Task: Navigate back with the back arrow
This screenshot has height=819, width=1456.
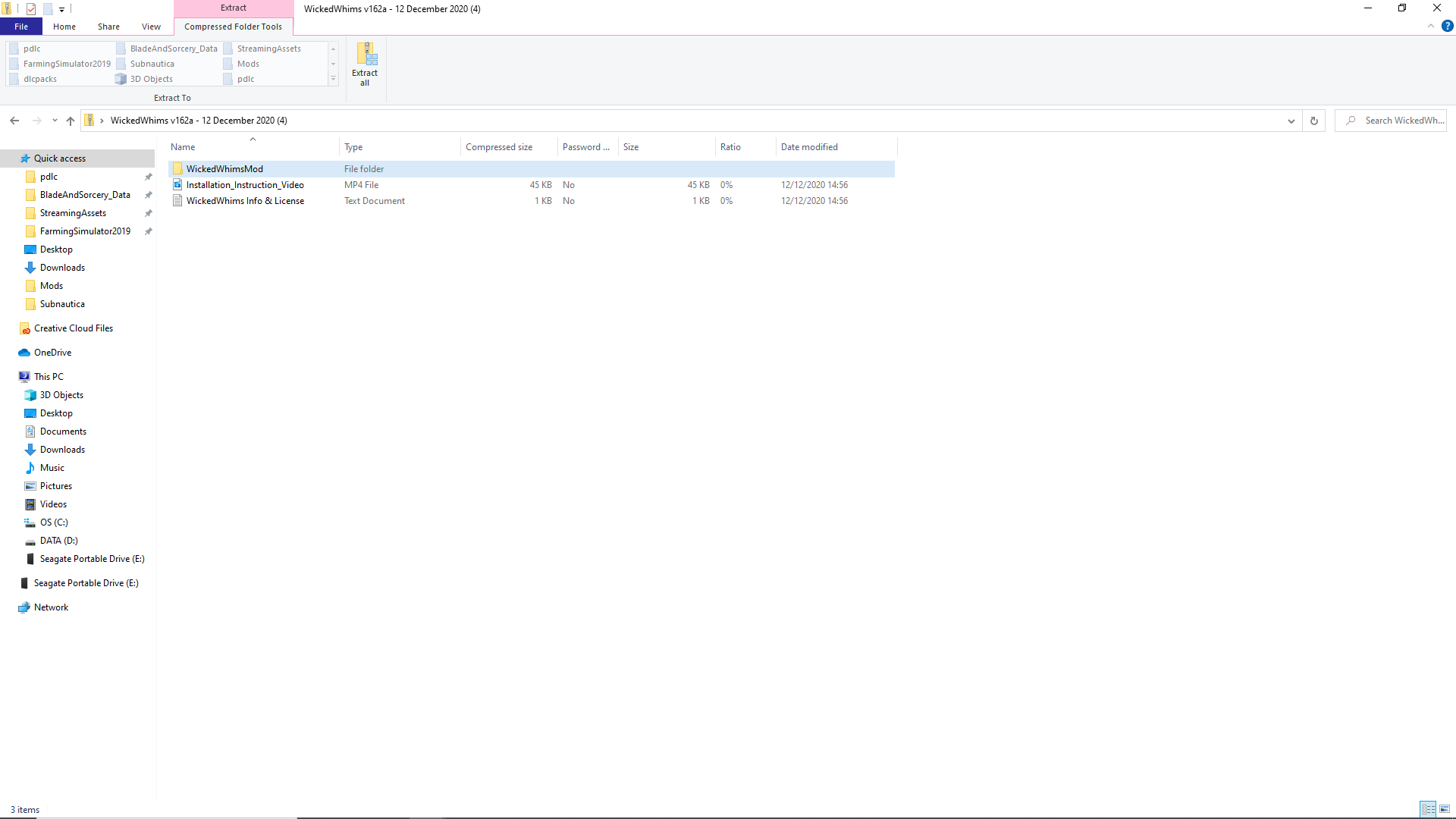Action: [14, 121]
